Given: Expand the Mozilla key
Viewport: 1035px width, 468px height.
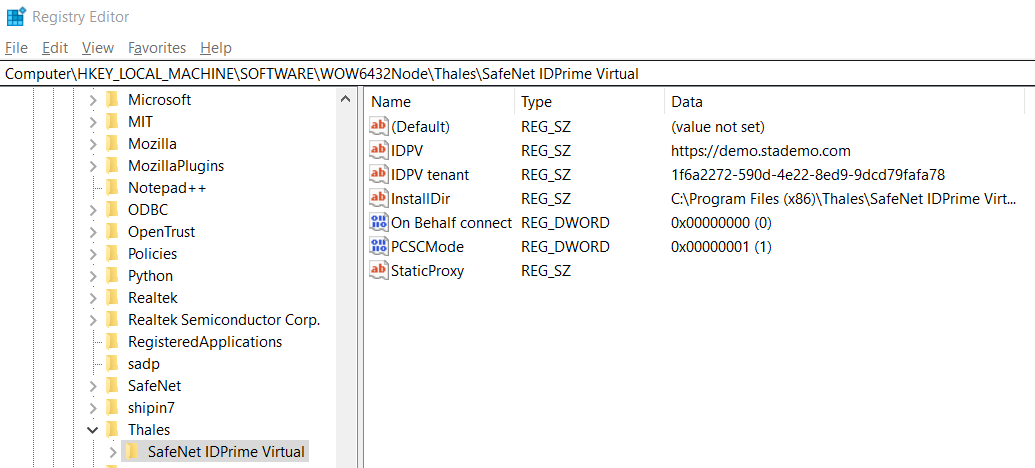Looking at the screenshot, I should pyautogui.click(x=93, y=144).
